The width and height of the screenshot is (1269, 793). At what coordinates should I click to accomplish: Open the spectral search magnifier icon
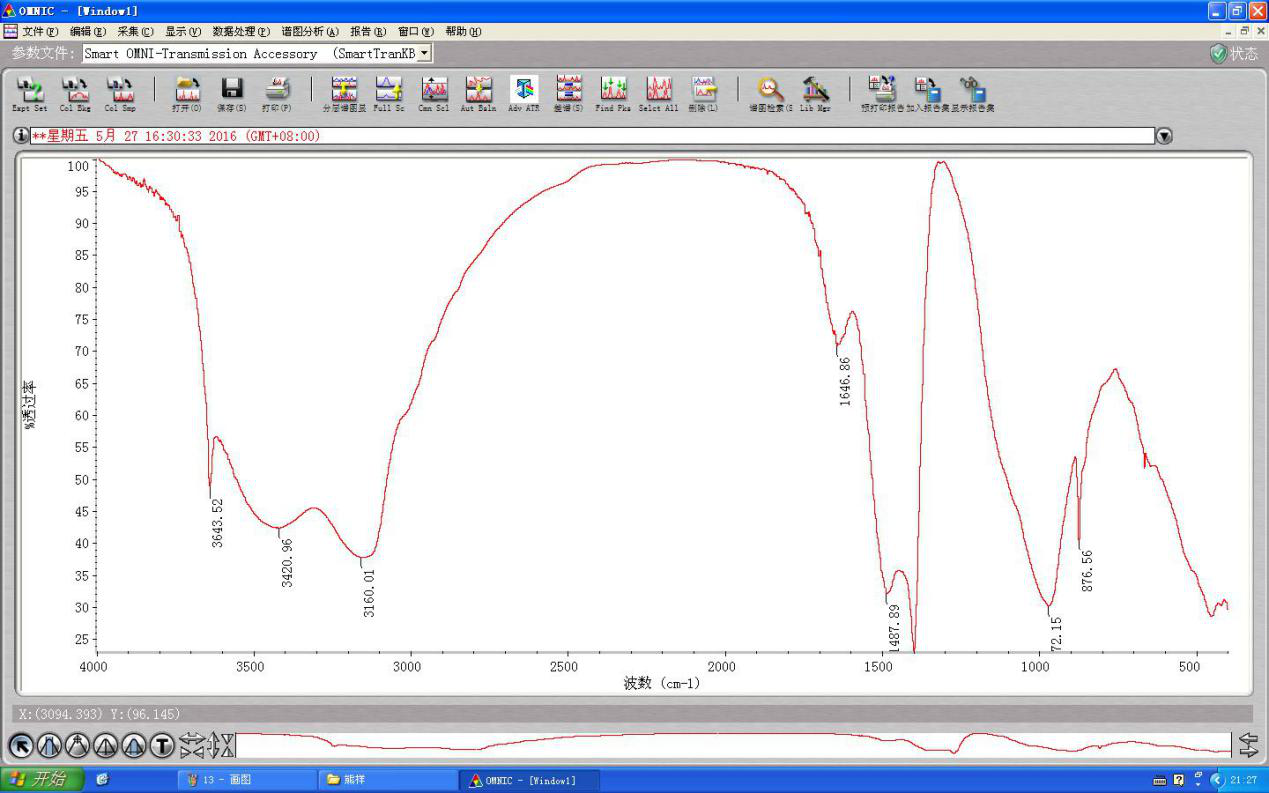click(x=771, y=93)
